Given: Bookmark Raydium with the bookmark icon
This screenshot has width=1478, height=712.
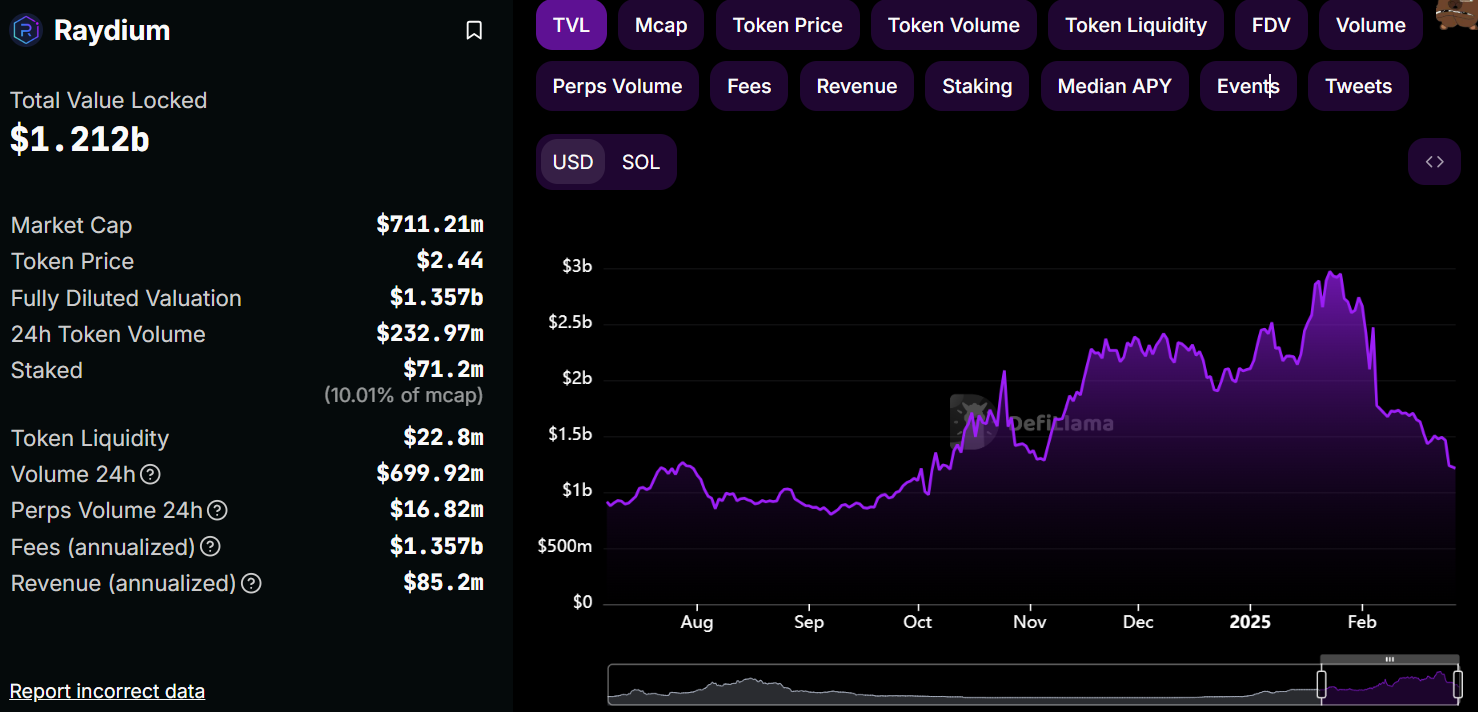Looking at the screenshot, I should (474, 31).
